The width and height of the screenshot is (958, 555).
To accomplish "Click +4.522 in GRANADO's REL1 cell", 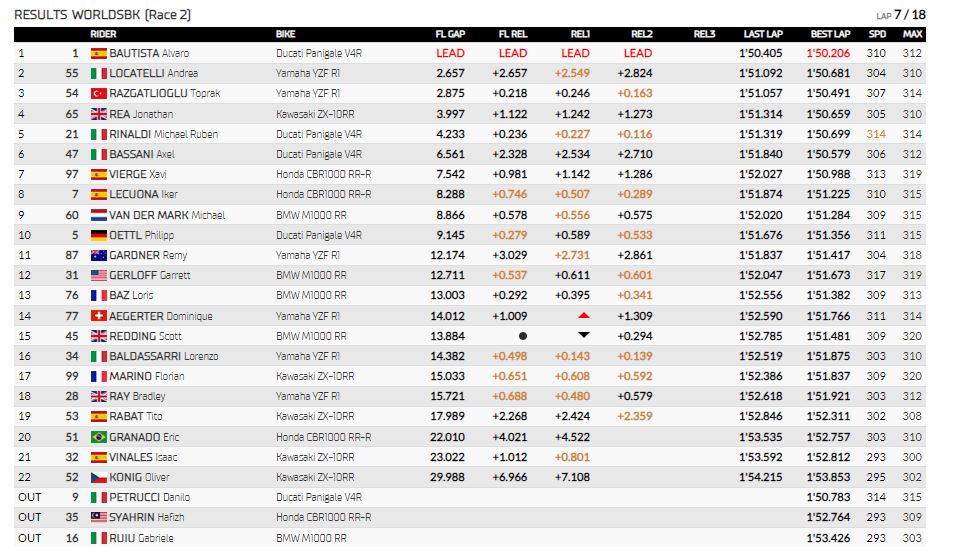I will pyautogui.click(x=572, y=437).
